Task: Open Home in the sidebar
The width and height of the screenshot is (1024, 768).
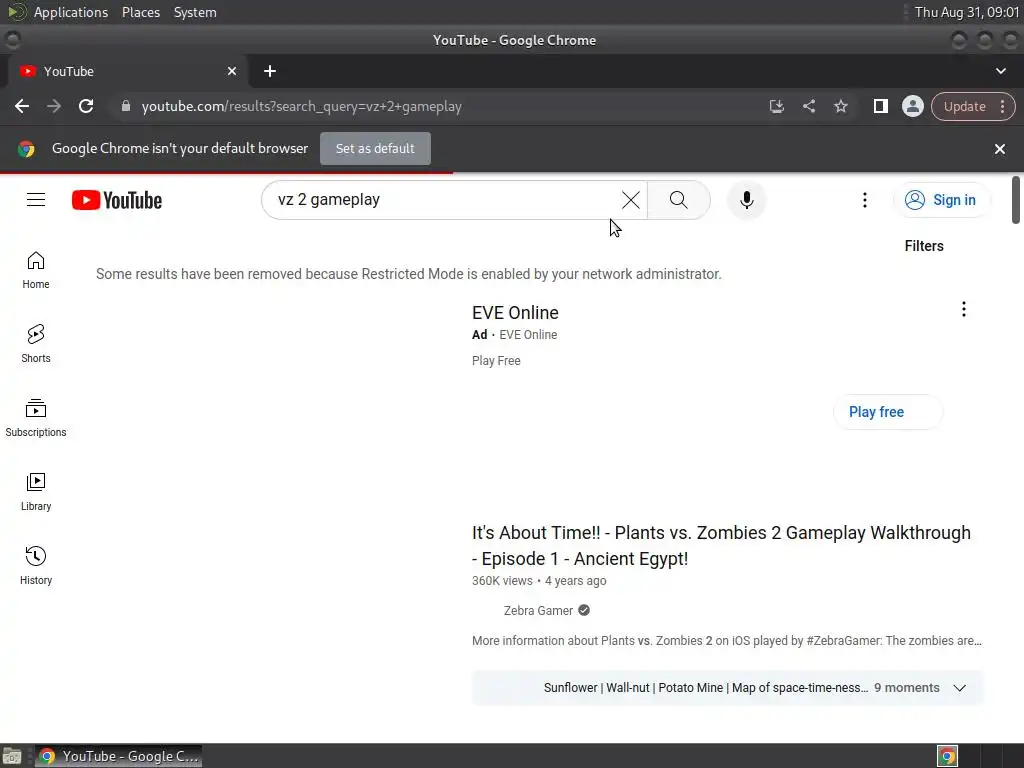Action: 36,270
